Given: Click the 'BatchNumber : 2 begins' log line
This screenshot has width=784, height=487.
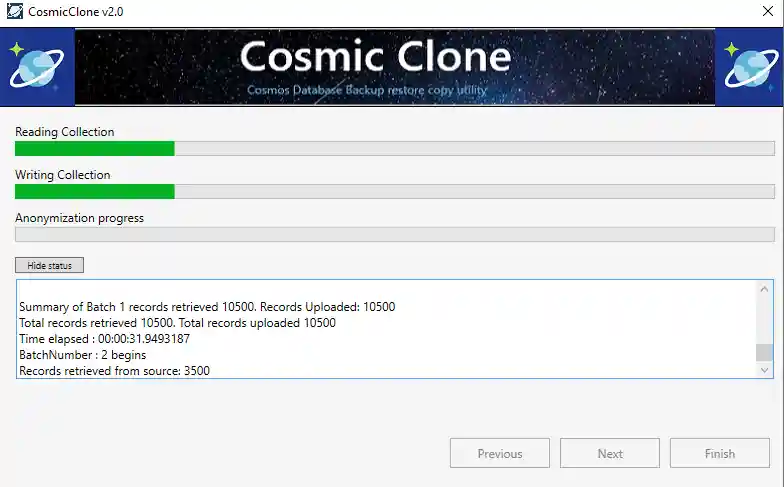Looking at the screenshot, I should coord(83,355).
